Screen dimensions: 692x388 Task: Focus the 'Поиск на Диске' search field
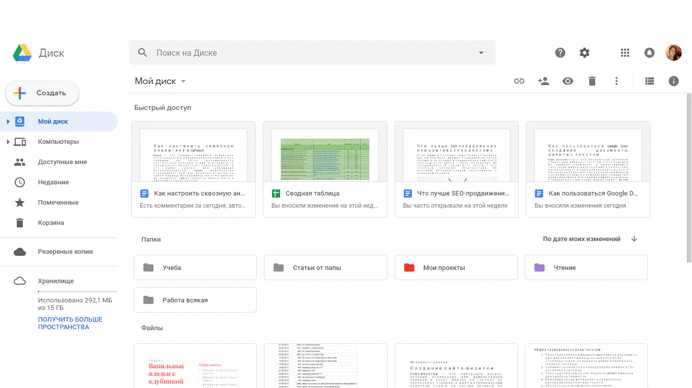tap(312, 53)
